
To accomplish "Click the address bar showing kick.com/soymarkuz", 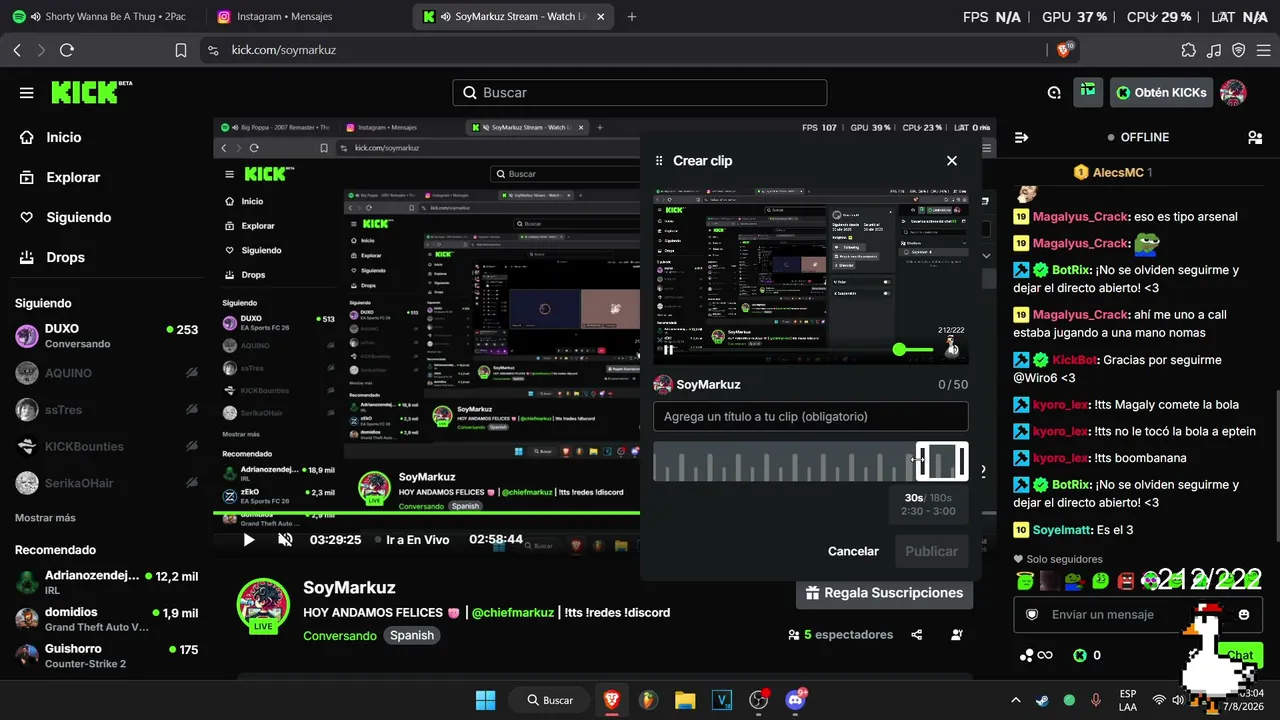I will 624,50.
